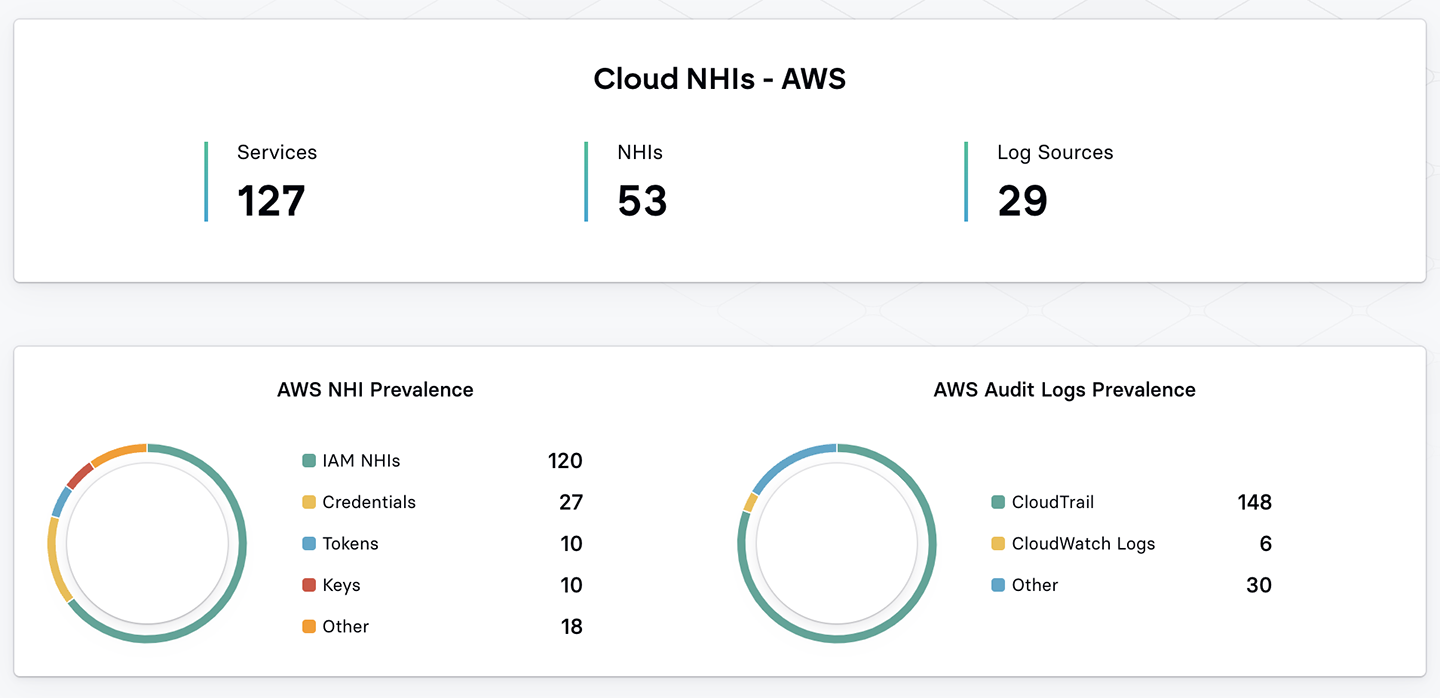
Task: Click the green CloudTrail legend swatch
Action: click(998, 502)
